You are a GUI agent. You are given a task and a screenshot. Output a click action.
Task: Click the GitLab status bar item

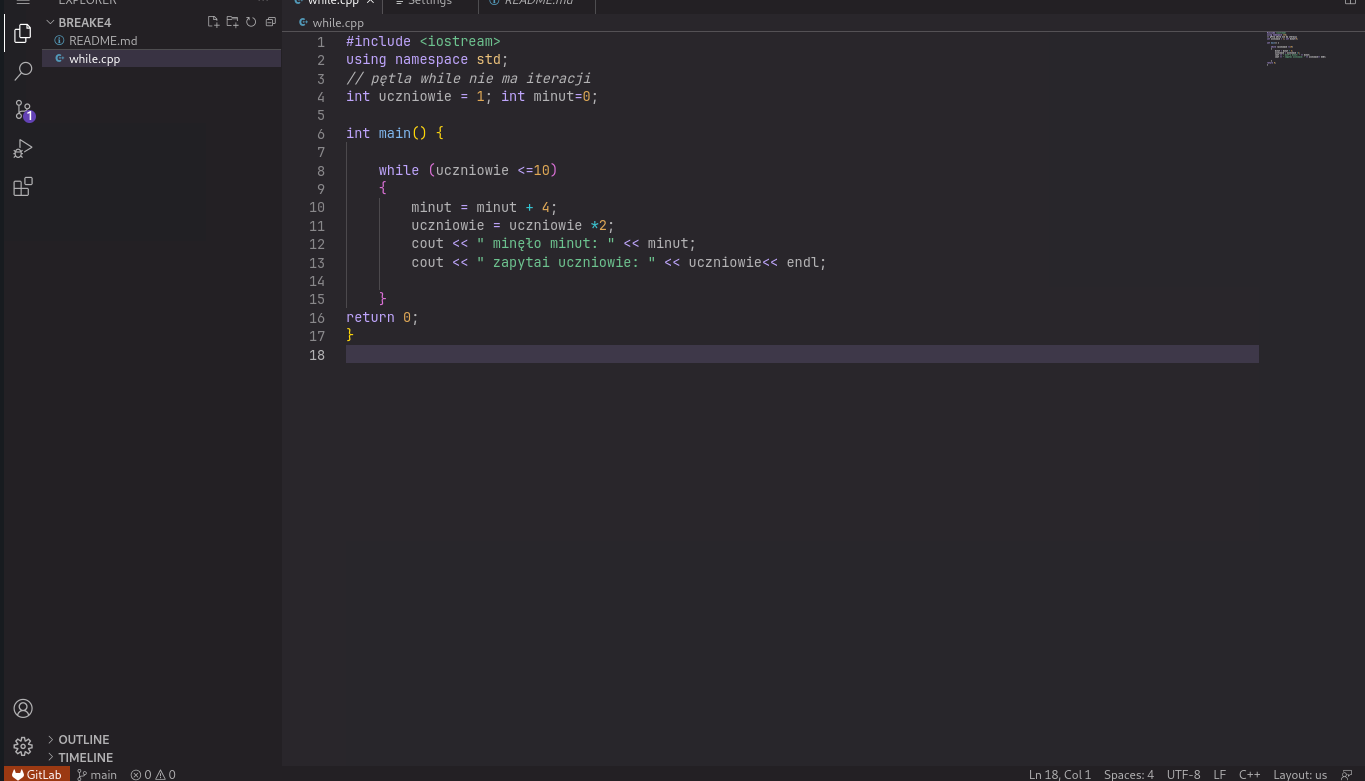tap(37, 774)
